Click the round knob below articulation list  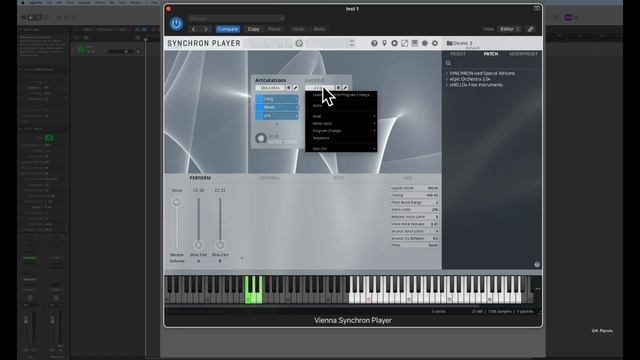[x=261, y=138]
